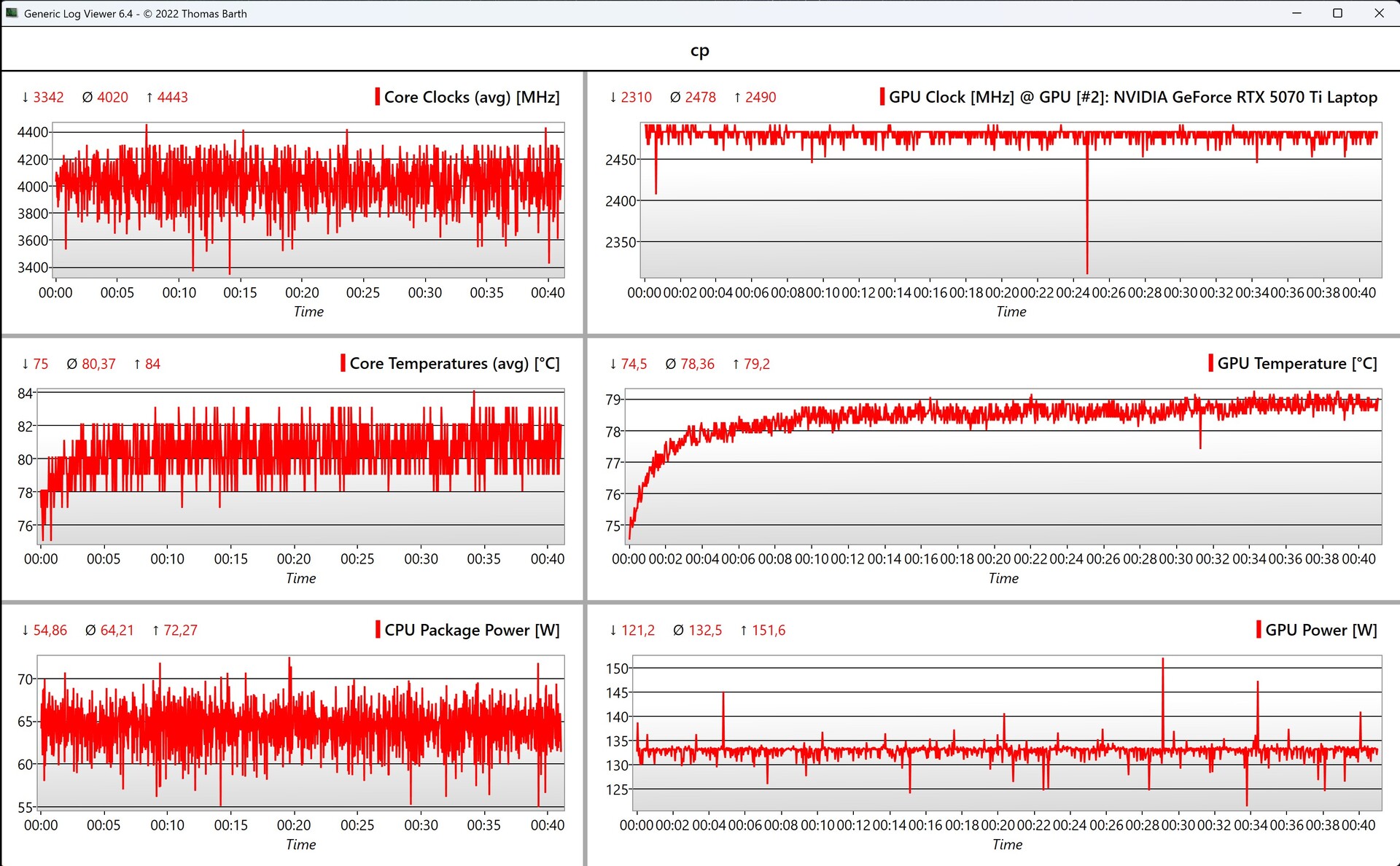Click the Core Clocks (avg) [MHz] title
This screenshot has height=866, width=1400.
(x=471, y=97)
